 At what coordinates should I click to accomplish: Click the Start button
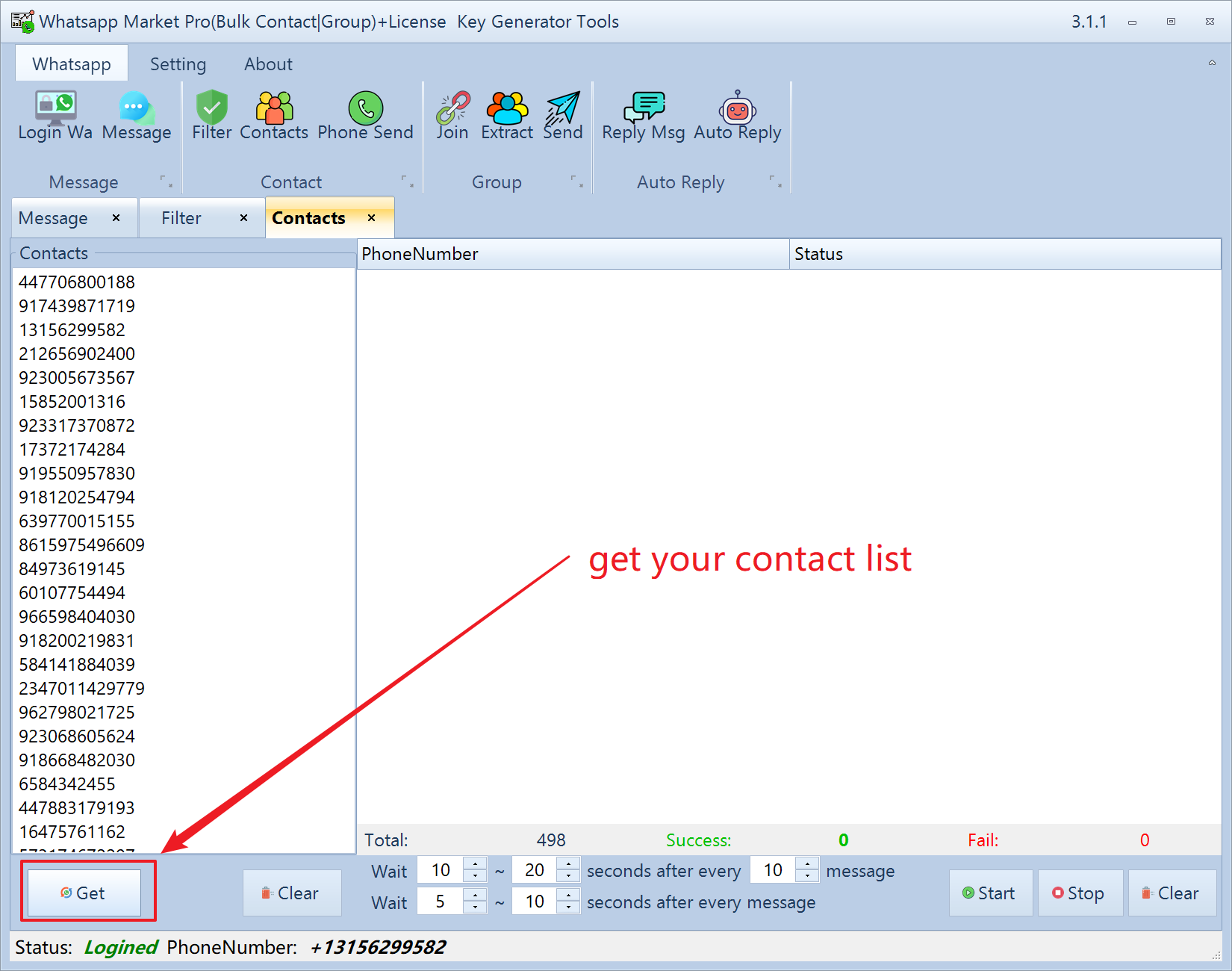[990, 893]
